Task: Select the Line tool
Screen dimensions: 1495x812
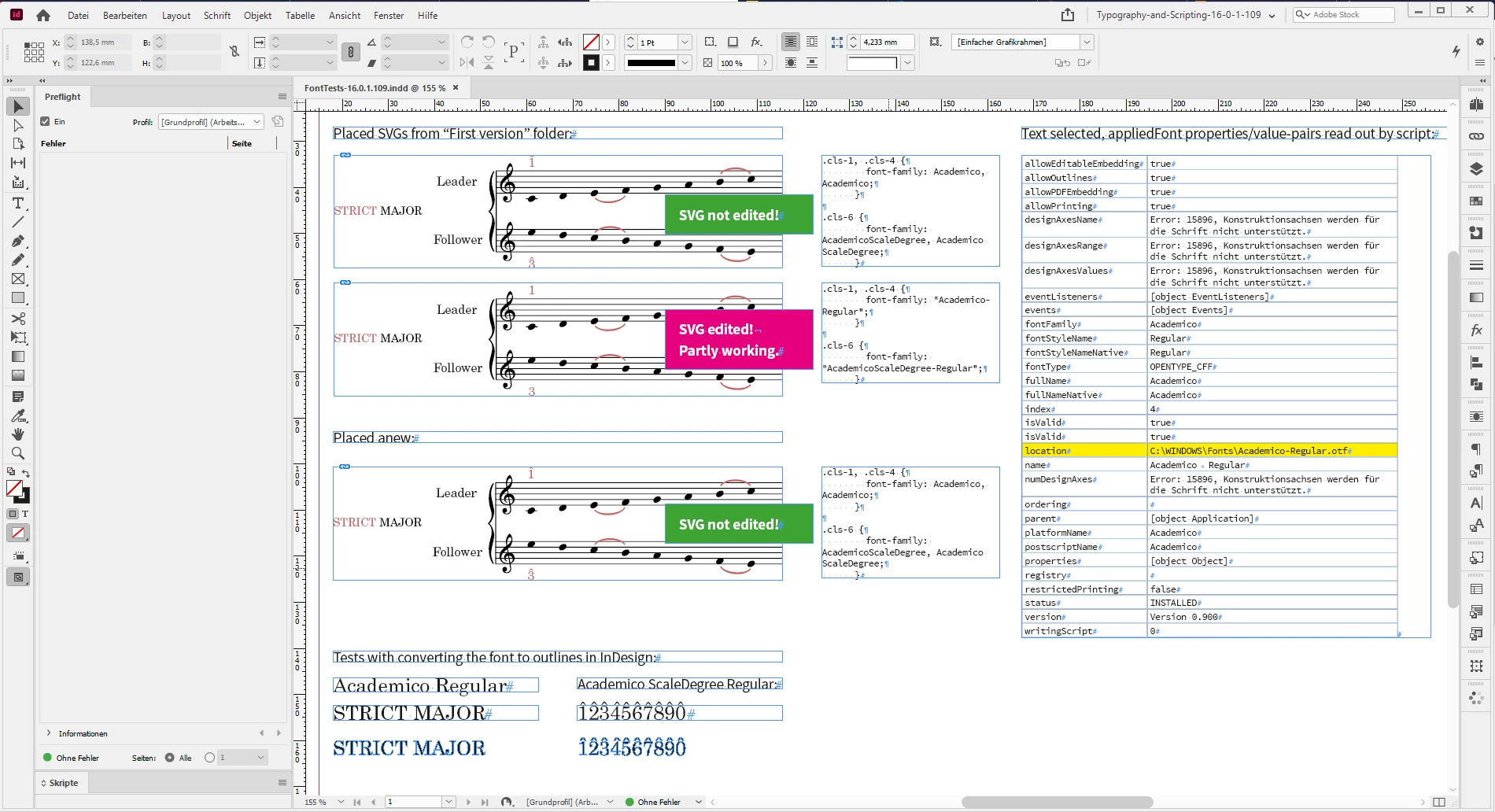Action: [18, 222]
